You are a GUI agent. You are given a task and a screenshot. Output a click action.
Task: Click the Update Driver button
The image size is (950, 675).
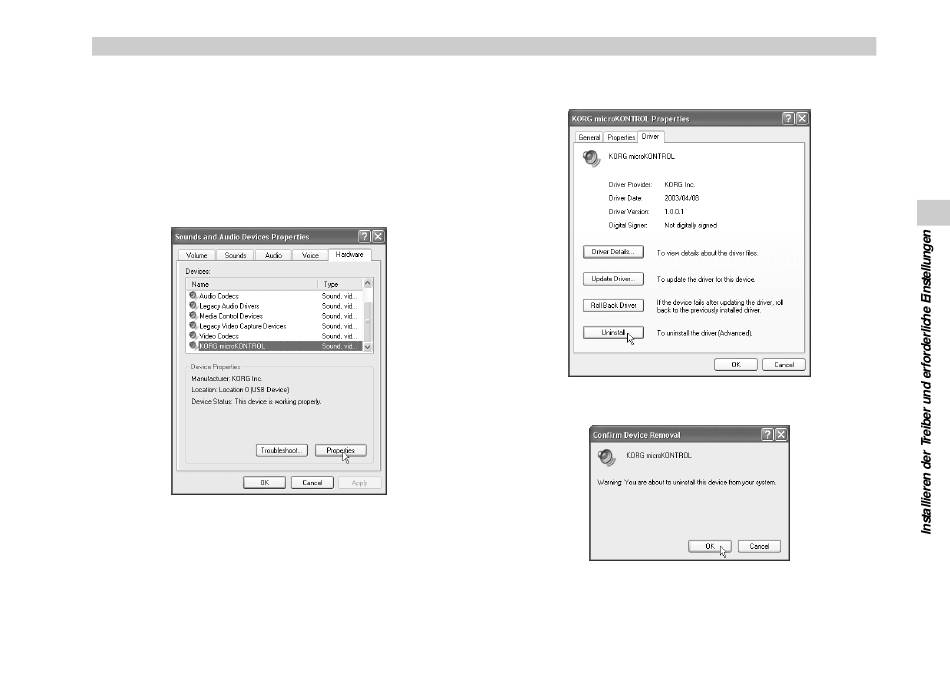coord(613,279)
